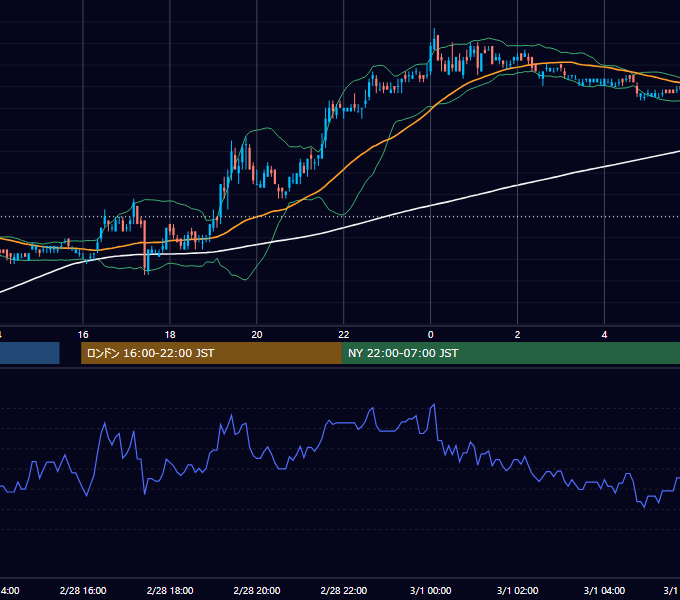This screenshot has height=600, width=680.
Task: Click the ロンドン 16:00-22:00 JST session bar
Action: coord(211,353)
